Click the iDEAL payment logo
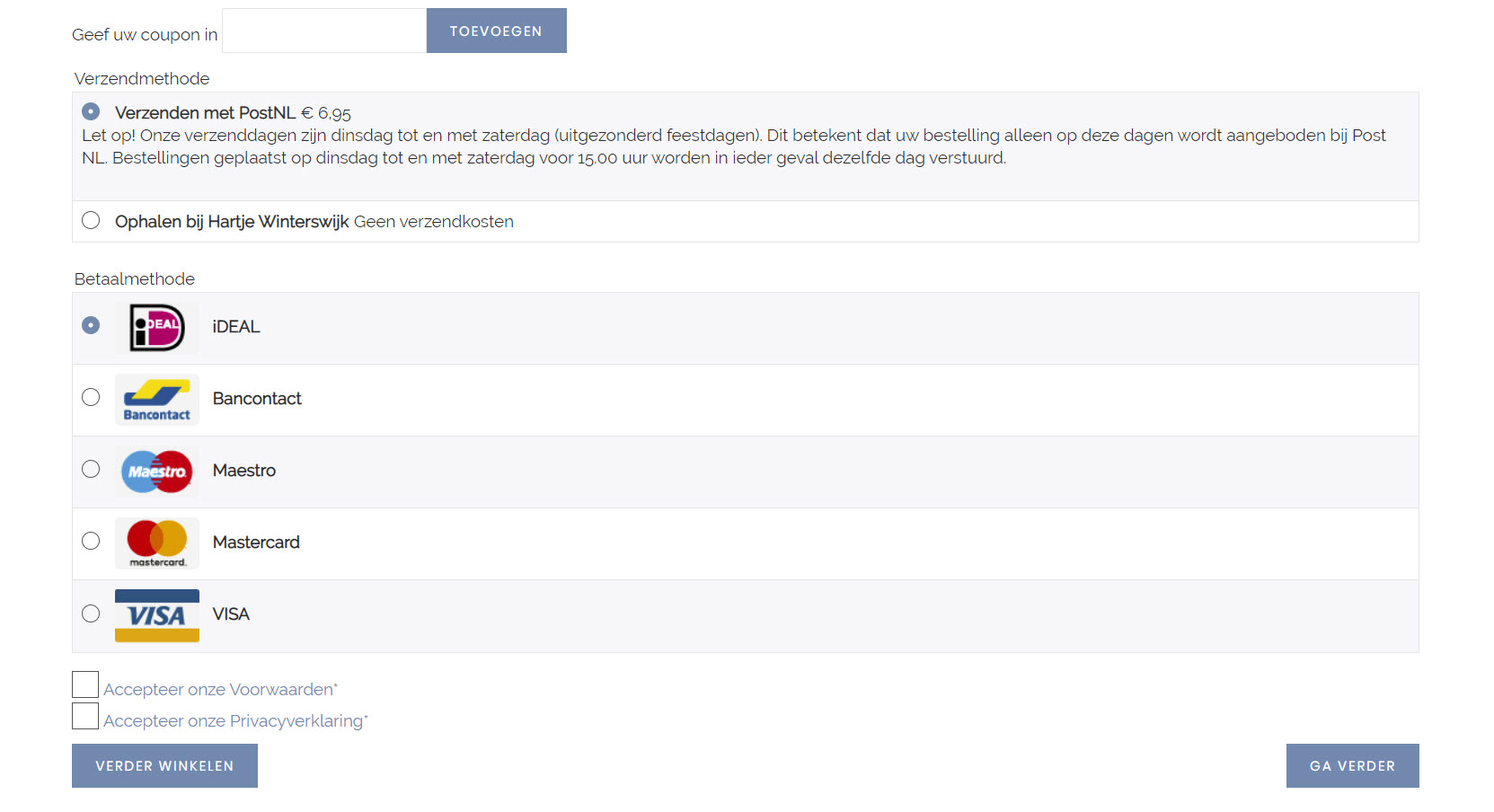The height and width of the screenshot is (812, 1494). 157,328
